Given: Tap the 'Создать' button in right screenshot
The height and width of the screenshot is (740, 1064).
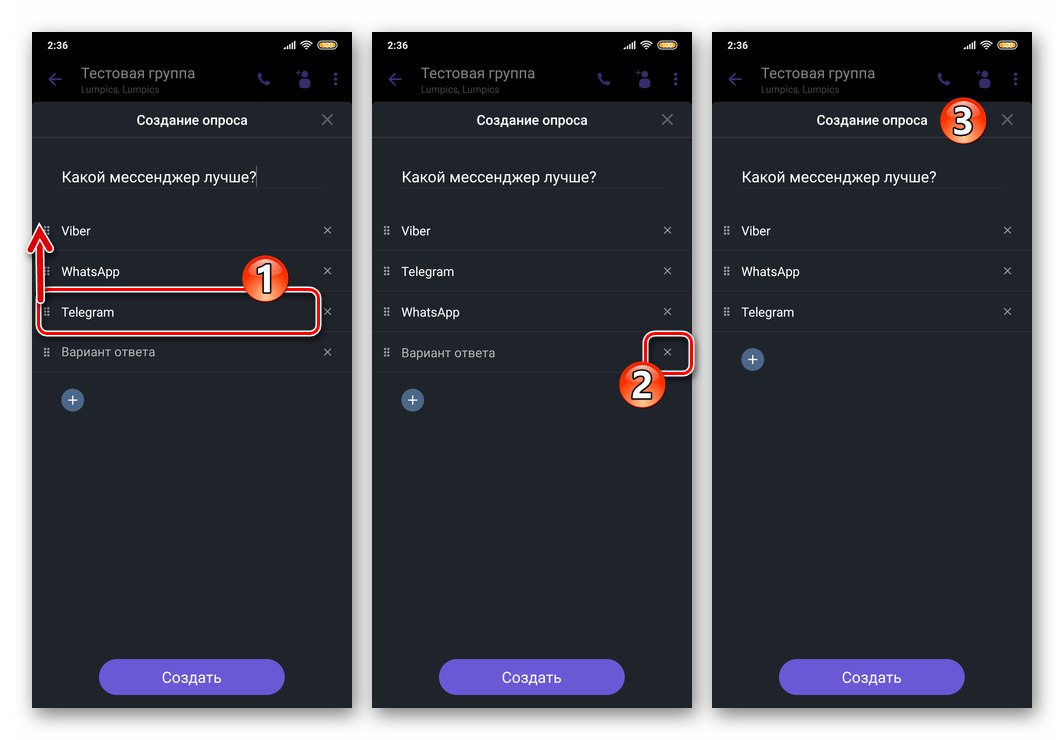Looking at the screenshot, I should coord(871,677).
